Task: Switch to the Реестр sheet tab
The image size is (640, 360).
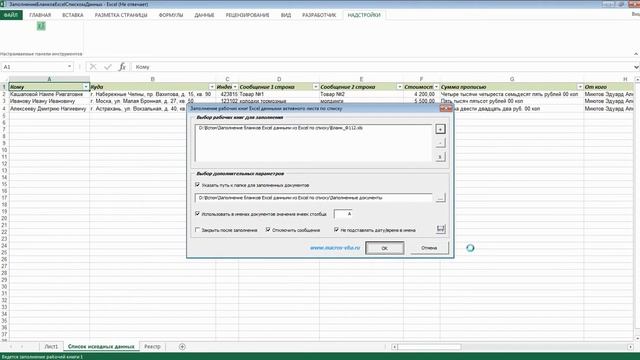Action: pyautogui.click(x=152, y=347)
